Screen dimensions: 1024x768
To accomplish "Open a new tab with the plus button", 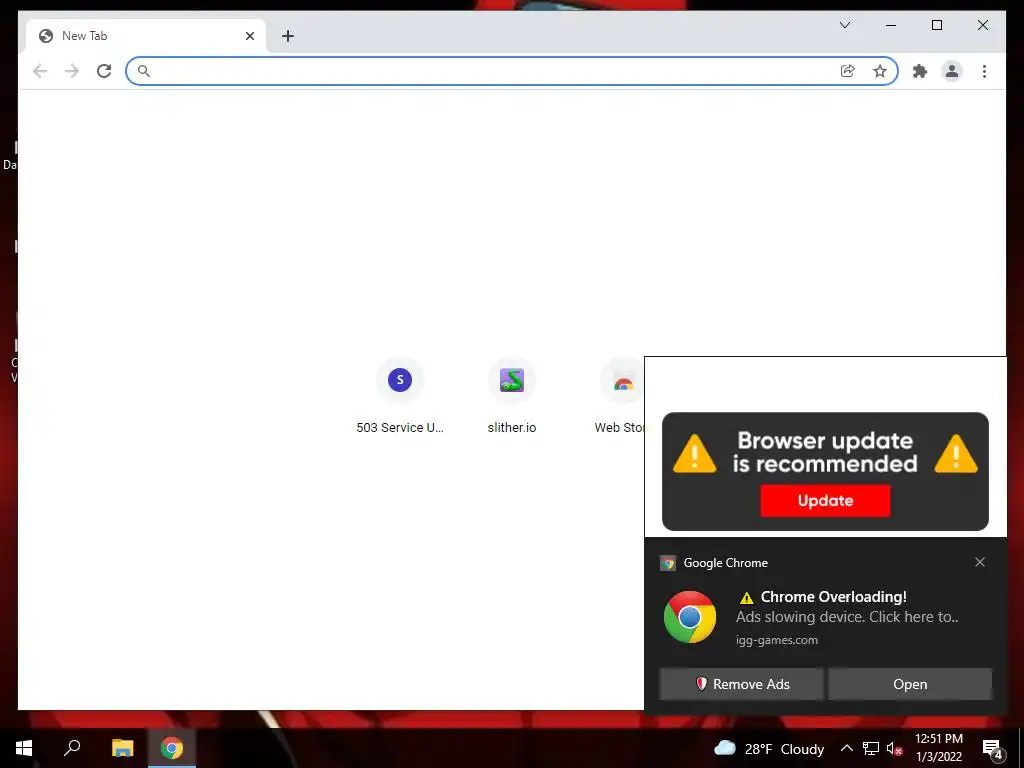I will point(288,36).
